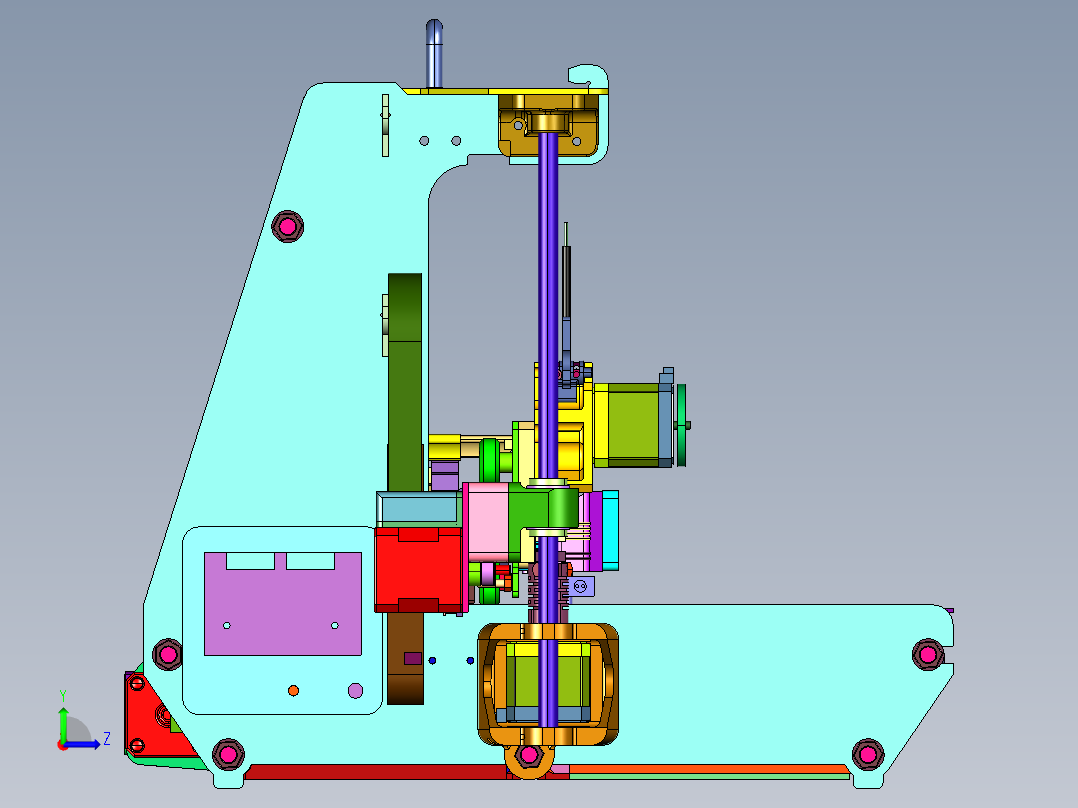This screenshot has height=808, width=1078.
Task: Select the orange strip along the right base
Action: click(x=710, y=769)
